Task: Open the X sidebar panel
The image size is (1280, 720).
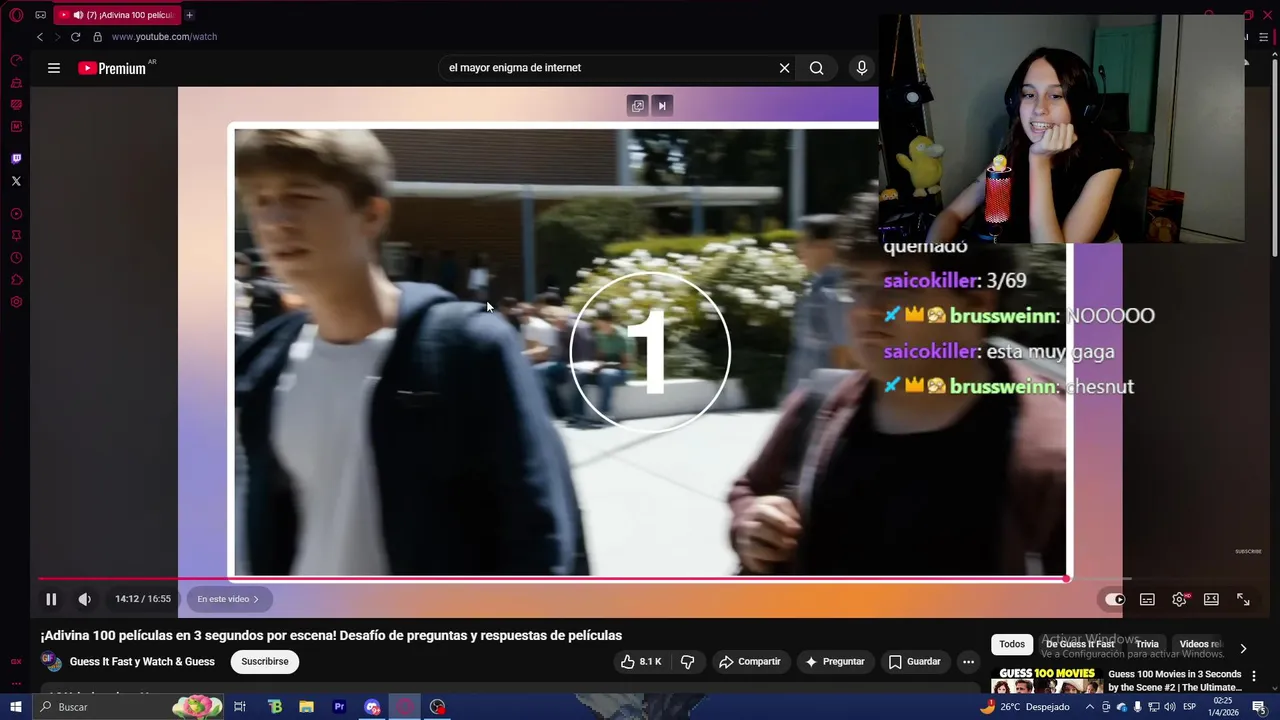Action: tap(16, 181)
